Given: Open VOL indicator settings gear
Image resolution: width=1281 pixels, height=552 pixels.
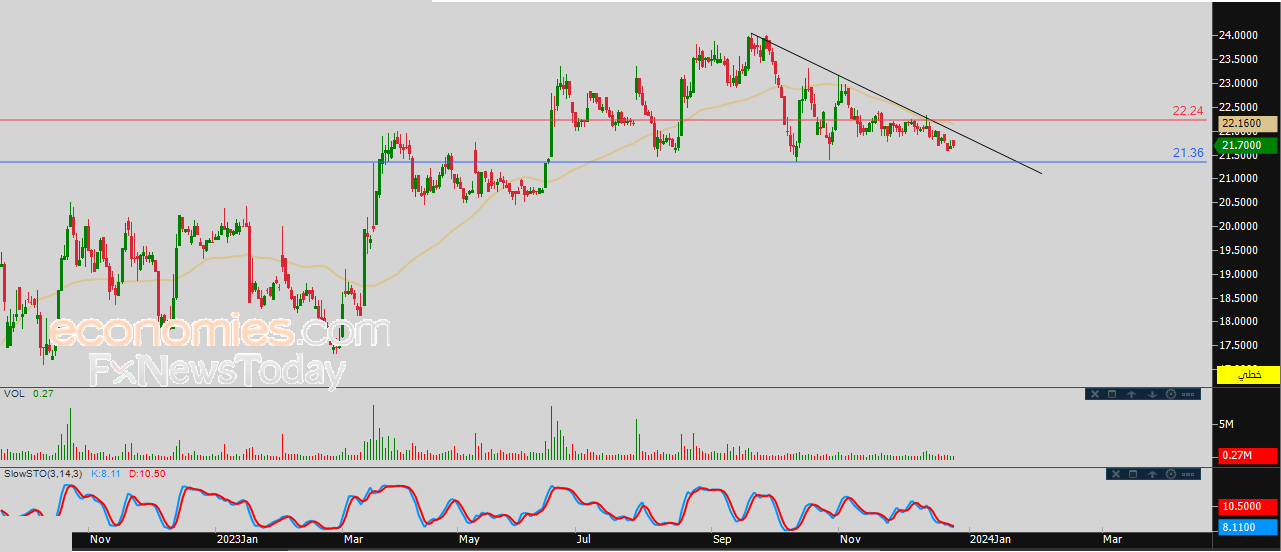Looking at the screenshot, I should pyautogui.click(x=1171, y=394).
